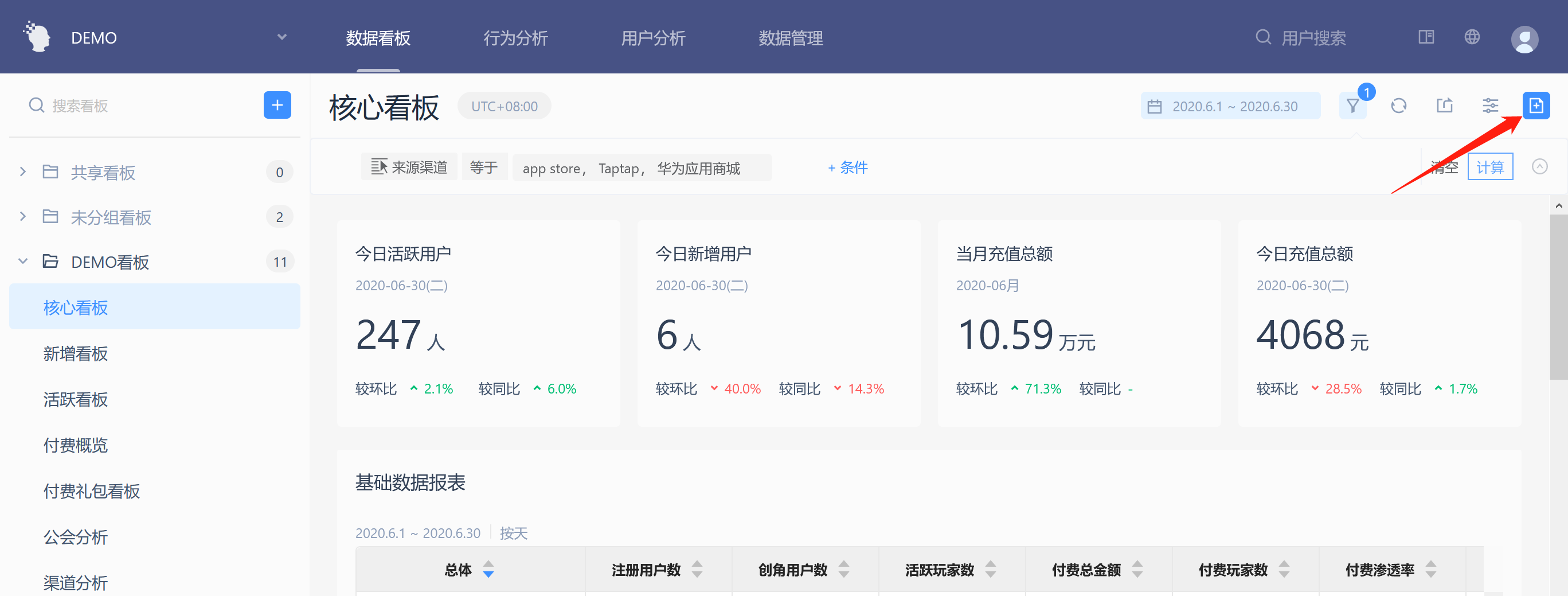Expand the 未分组看板 folder
The height and width of the screenshot is (596, 1568).
23,217
